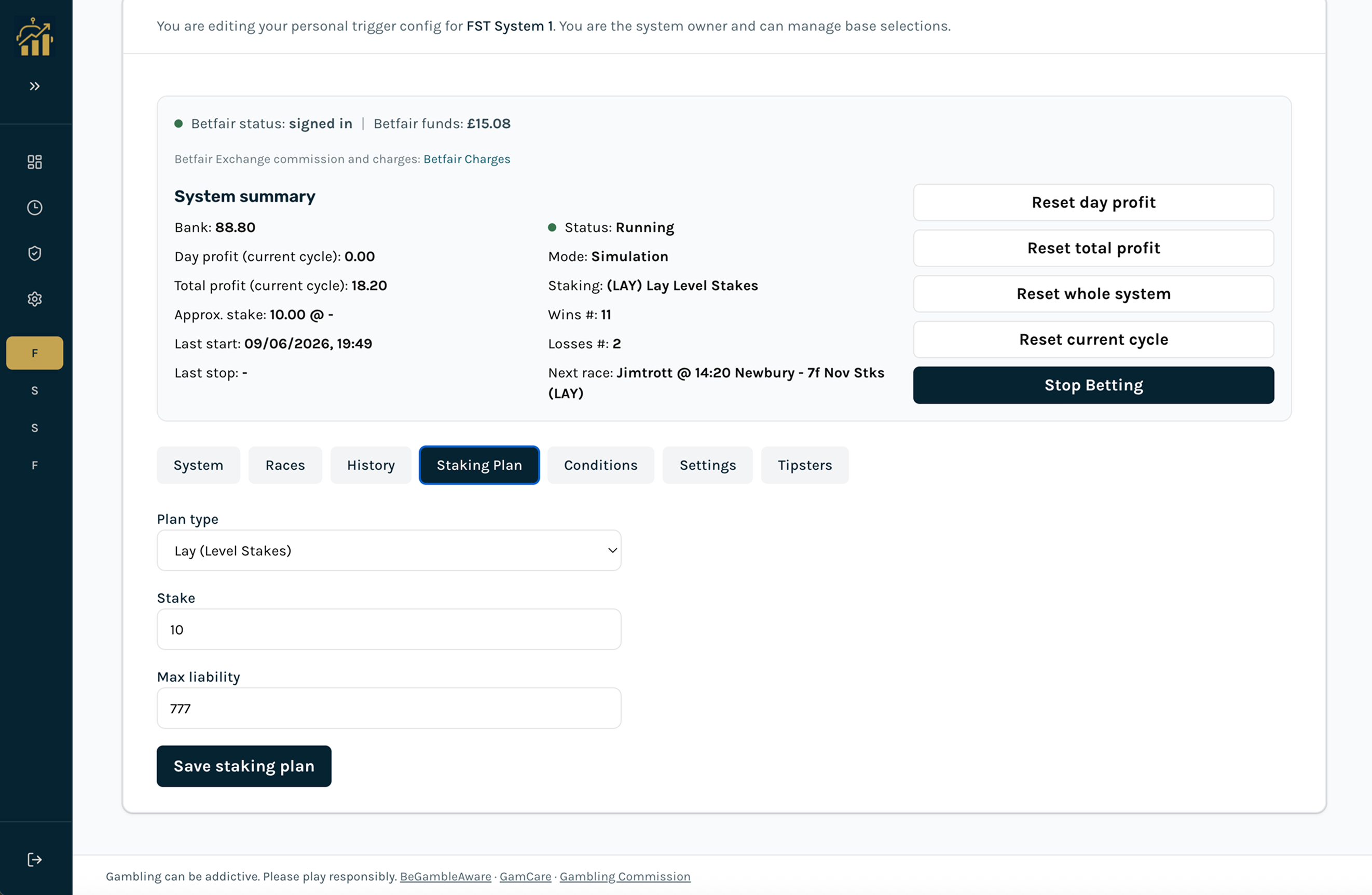Open the BeGambleAware link
Viewport: 1372px width, 895px height.
click(x=446, y=876)
